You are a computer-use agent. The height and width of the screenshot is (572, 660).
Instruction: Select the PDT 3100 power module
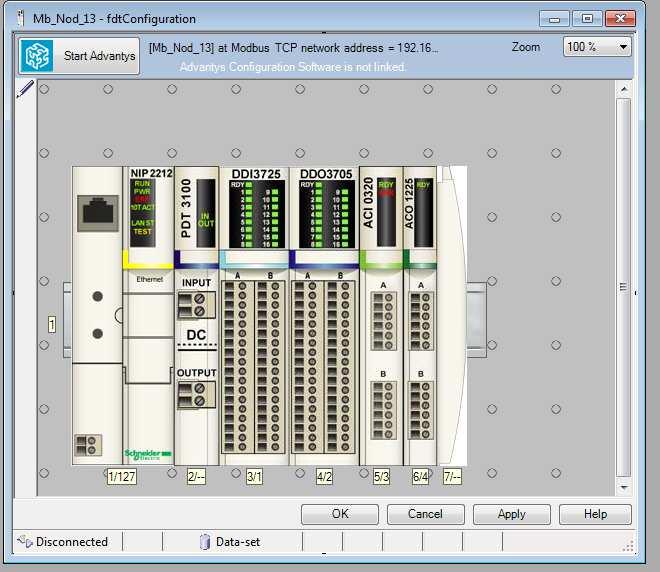[x=197, y=316]
